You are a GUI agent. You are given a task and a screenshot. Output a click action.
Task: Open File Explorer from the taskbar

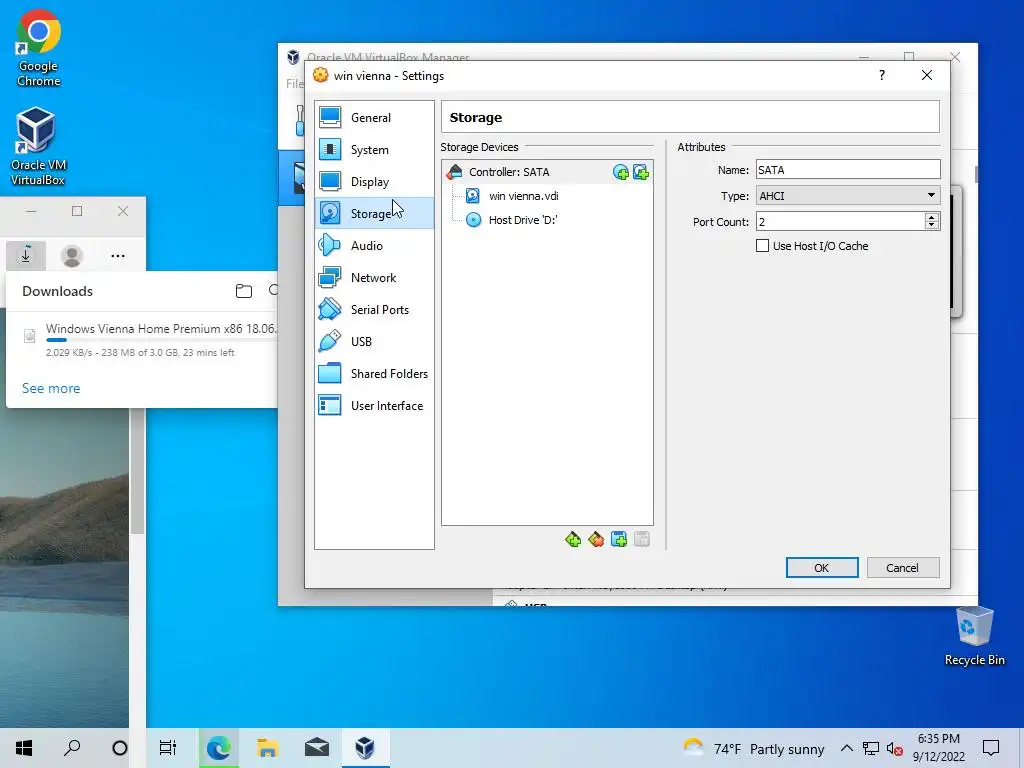pyautogui.click(x=268, y=748)
